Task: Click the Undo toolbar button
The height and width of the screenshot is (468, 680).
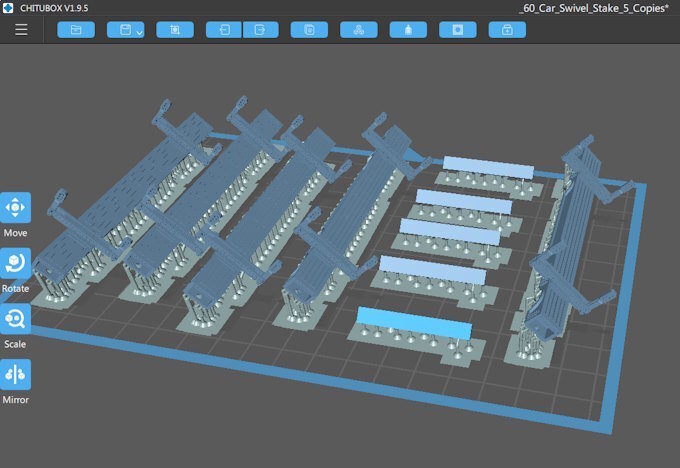Action: tap(224, 30)
